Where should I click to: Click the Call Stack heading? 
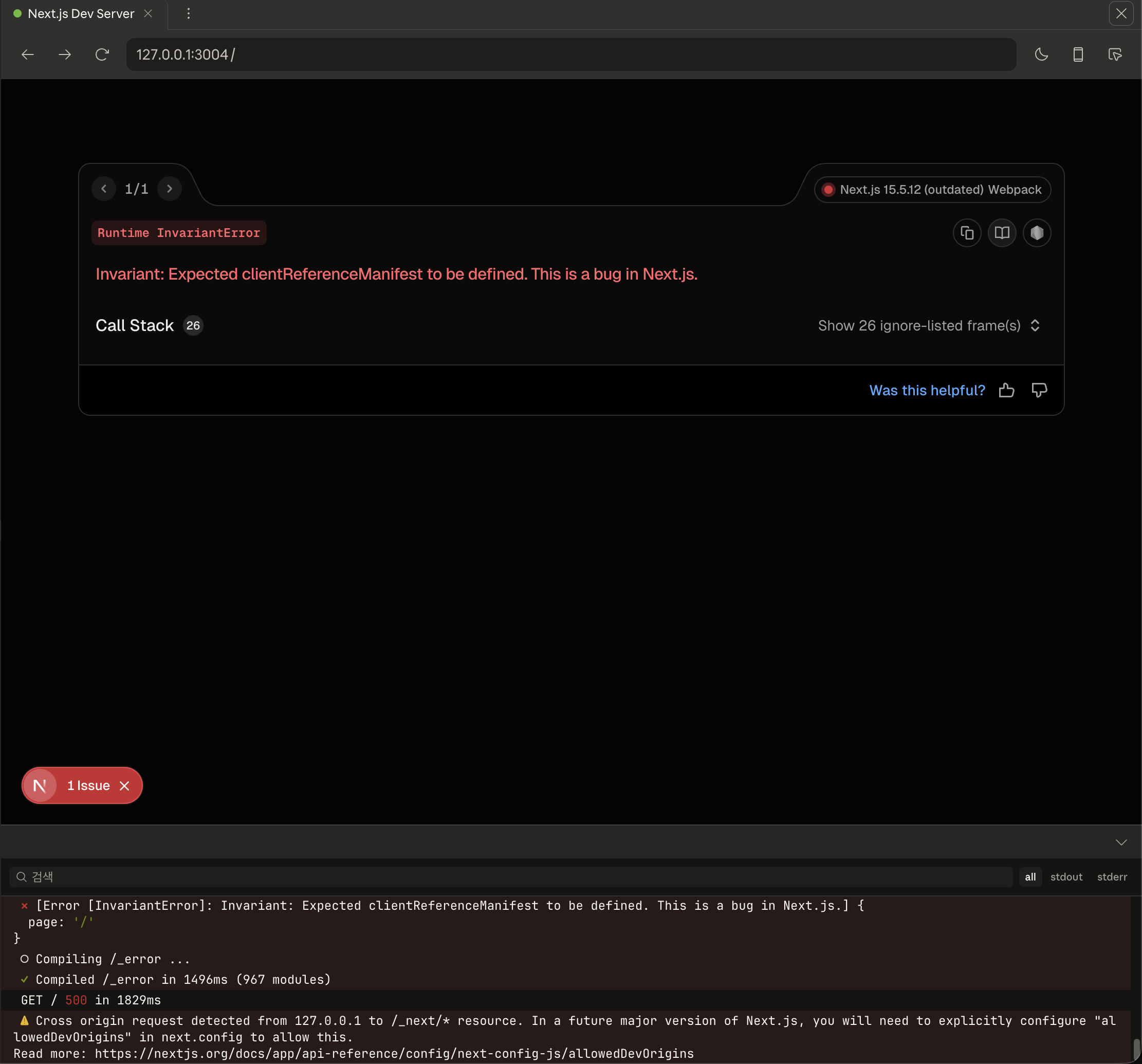click(x=135, y=326)
